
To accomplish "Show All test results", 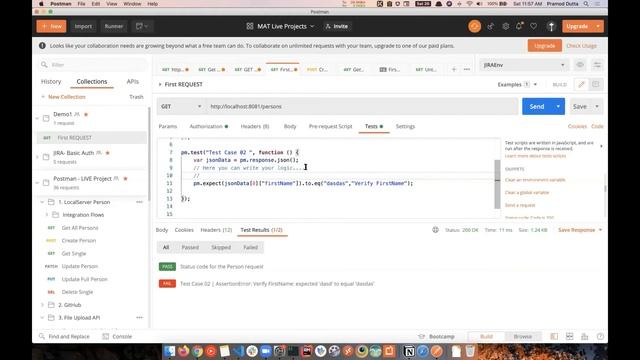I will tap(166, 247).
